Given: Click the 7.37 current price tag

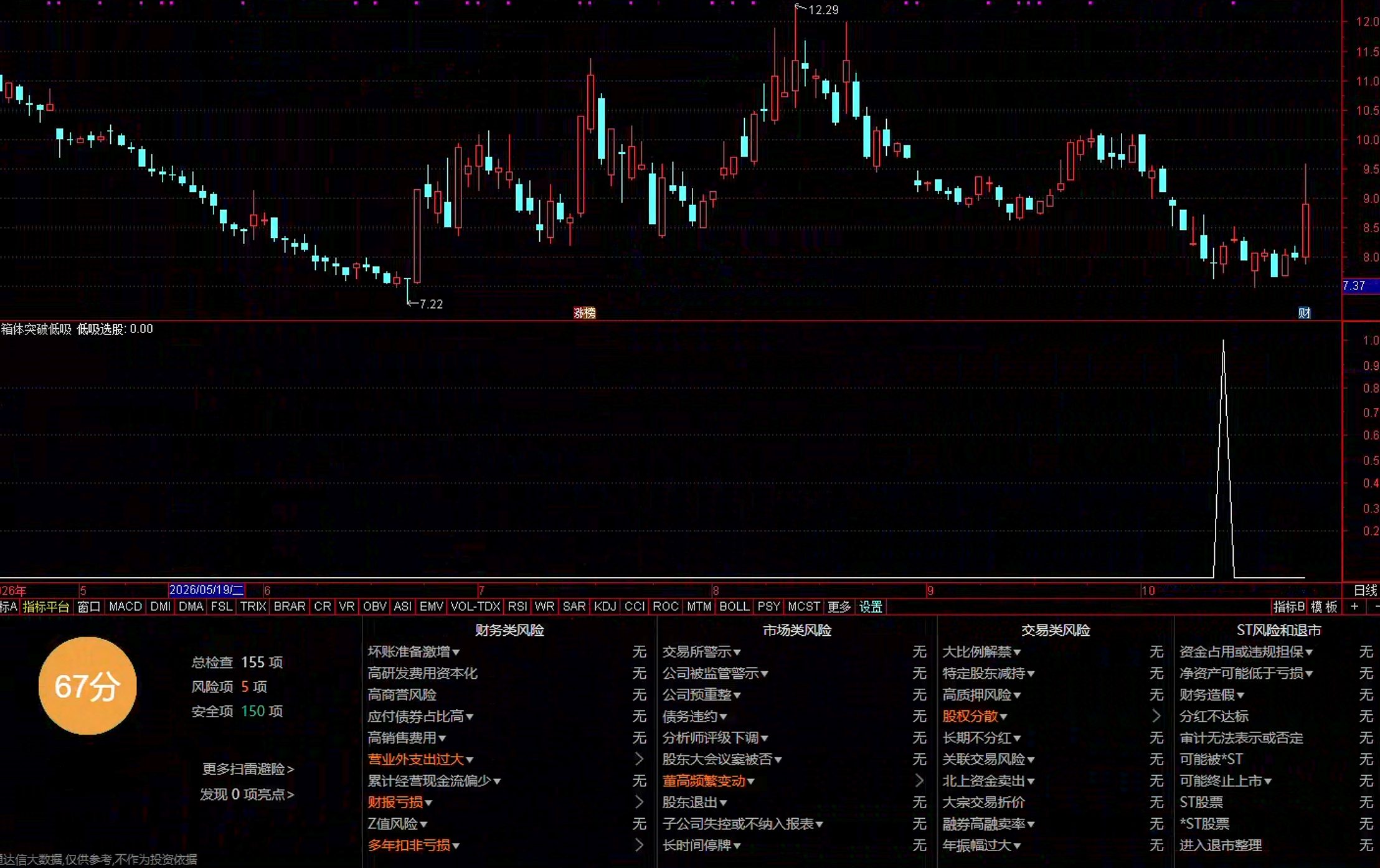Looking at the screenshot, I should click(1354, 286).
